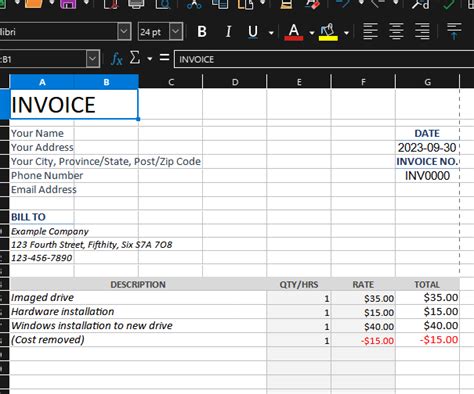The height and width of the screenshot is (394, 474).
Task: Align cell content to top
Action: [x=454, y=31]
